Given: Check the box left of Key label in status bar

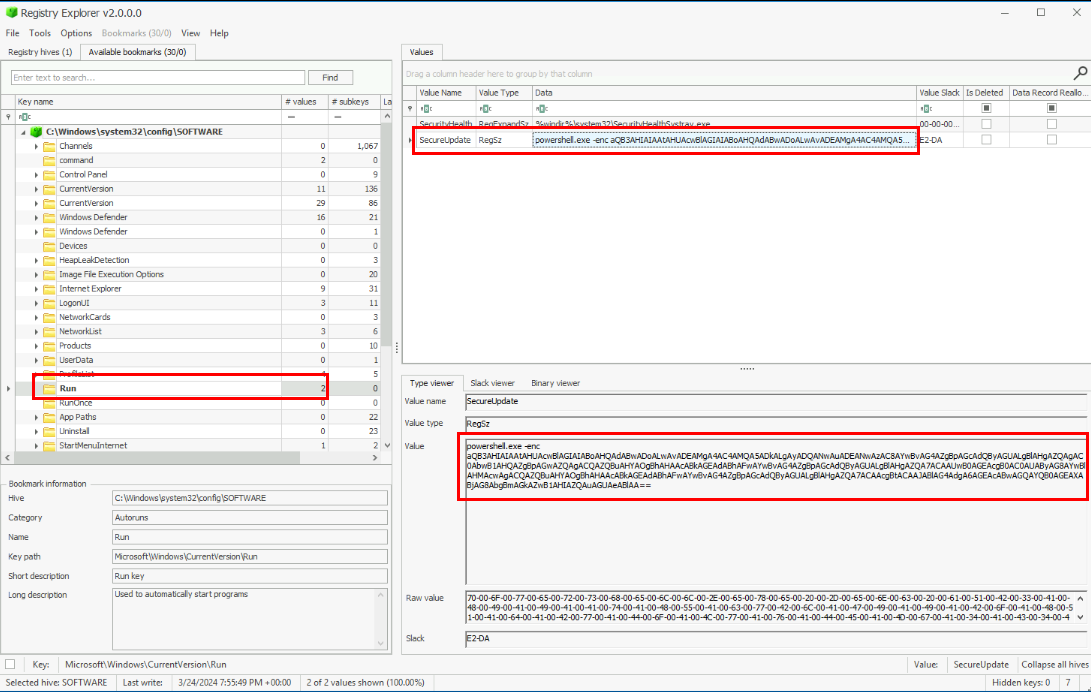Looking at the screenshot, I should click(10, 664).
